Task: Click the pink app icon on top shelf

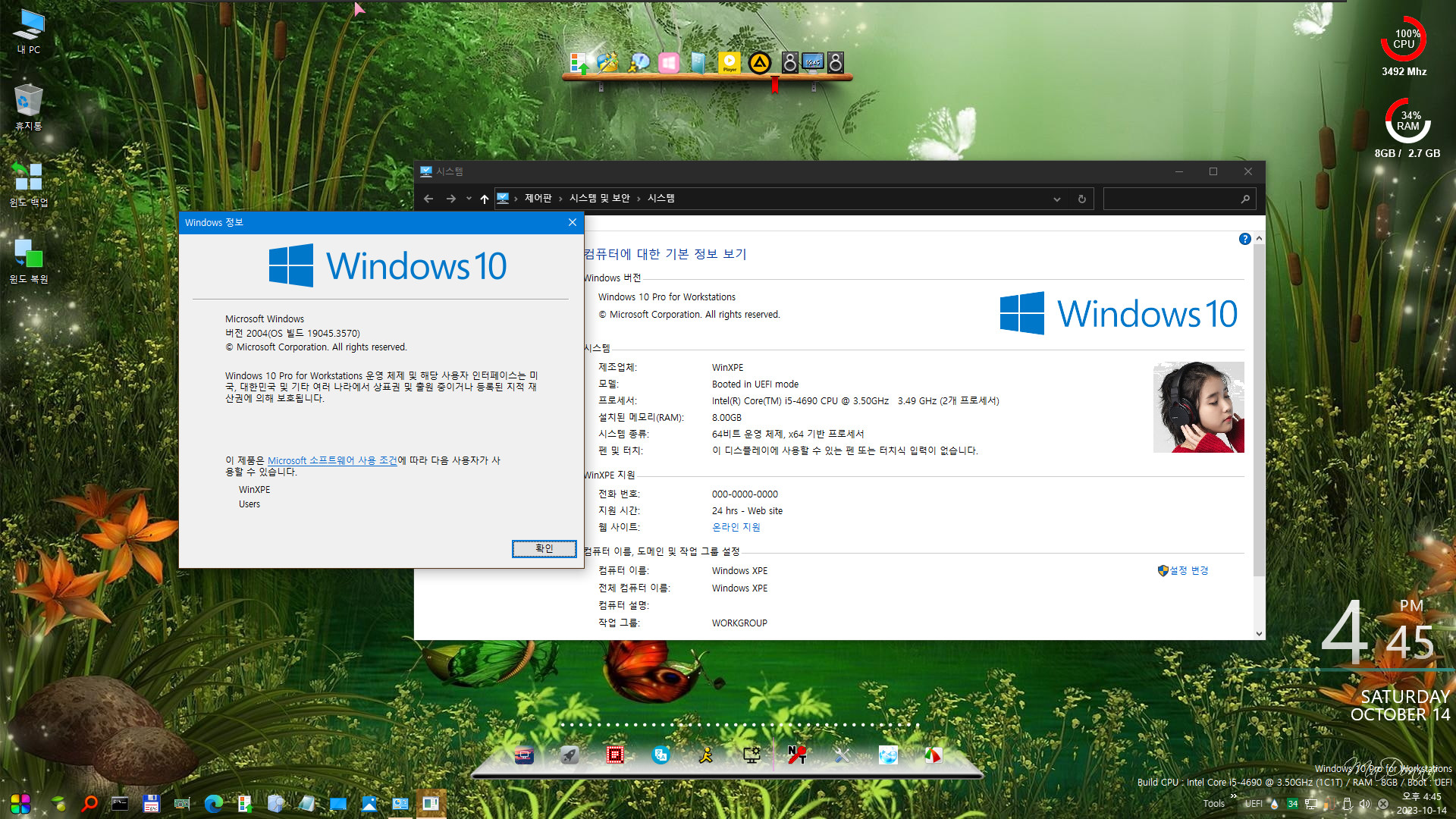Action: (x=668, y=63)
